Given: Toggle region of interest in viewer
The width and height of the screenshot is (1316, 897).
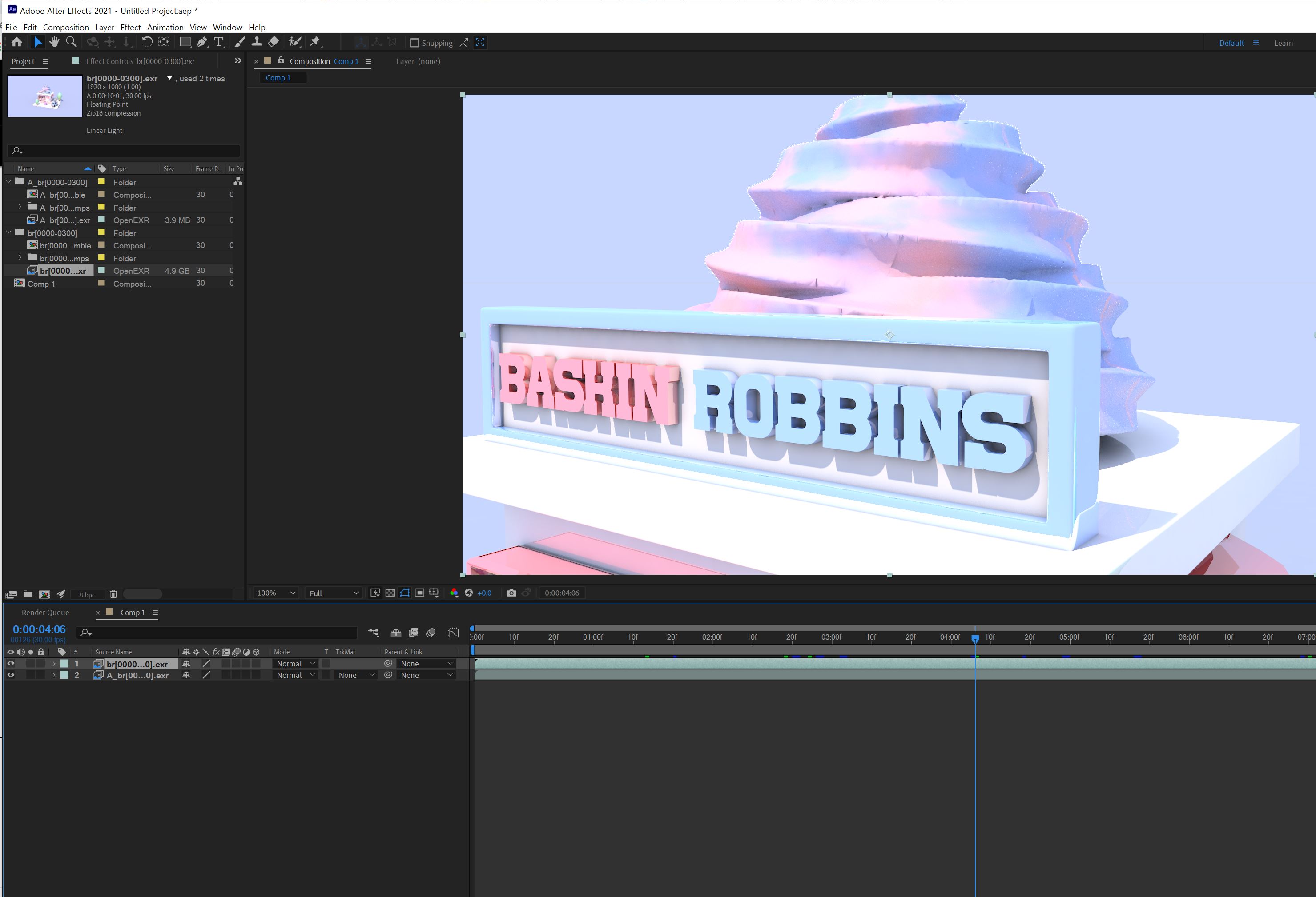Looking at the screenshot, I should [419, 593].
